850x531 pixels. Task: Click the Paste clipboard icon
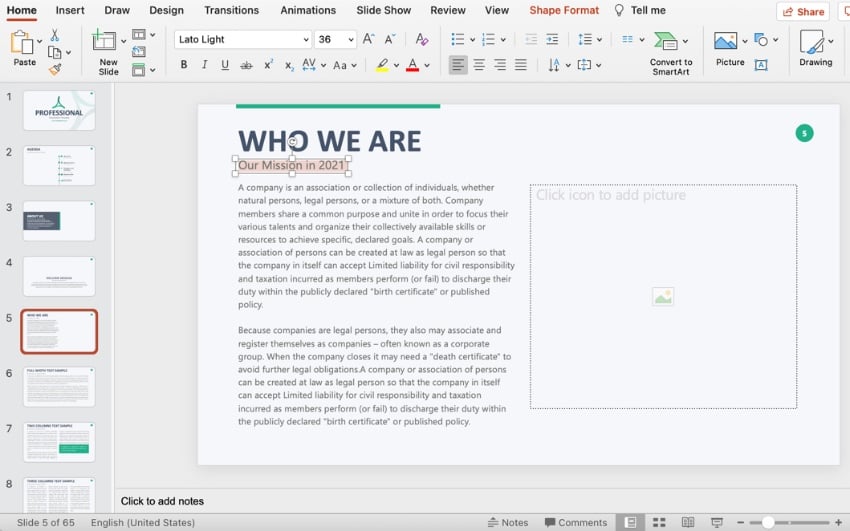[x=24, y=43]
